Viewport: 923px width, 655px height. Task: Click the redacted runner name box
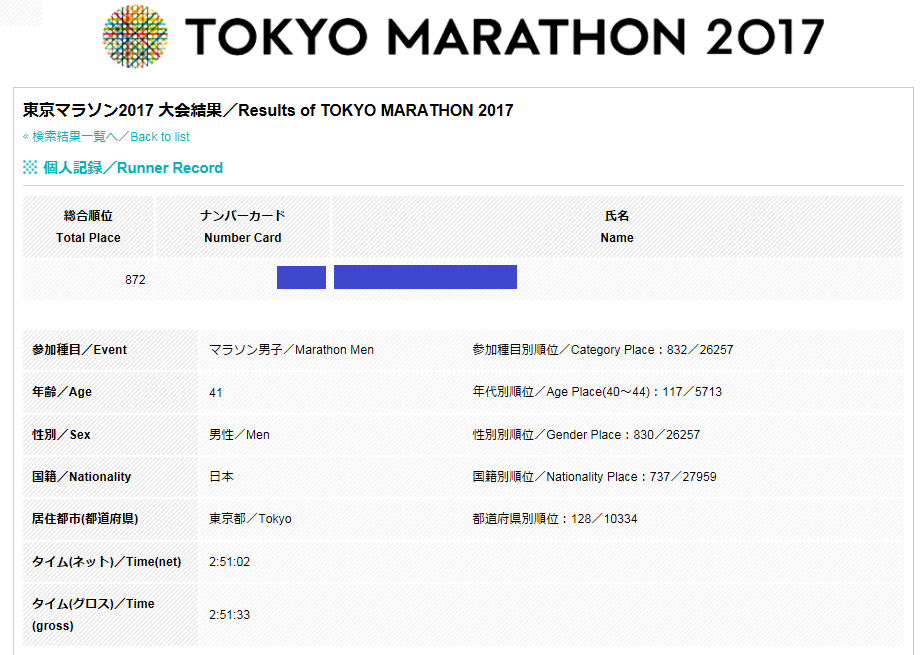(425, 278)
